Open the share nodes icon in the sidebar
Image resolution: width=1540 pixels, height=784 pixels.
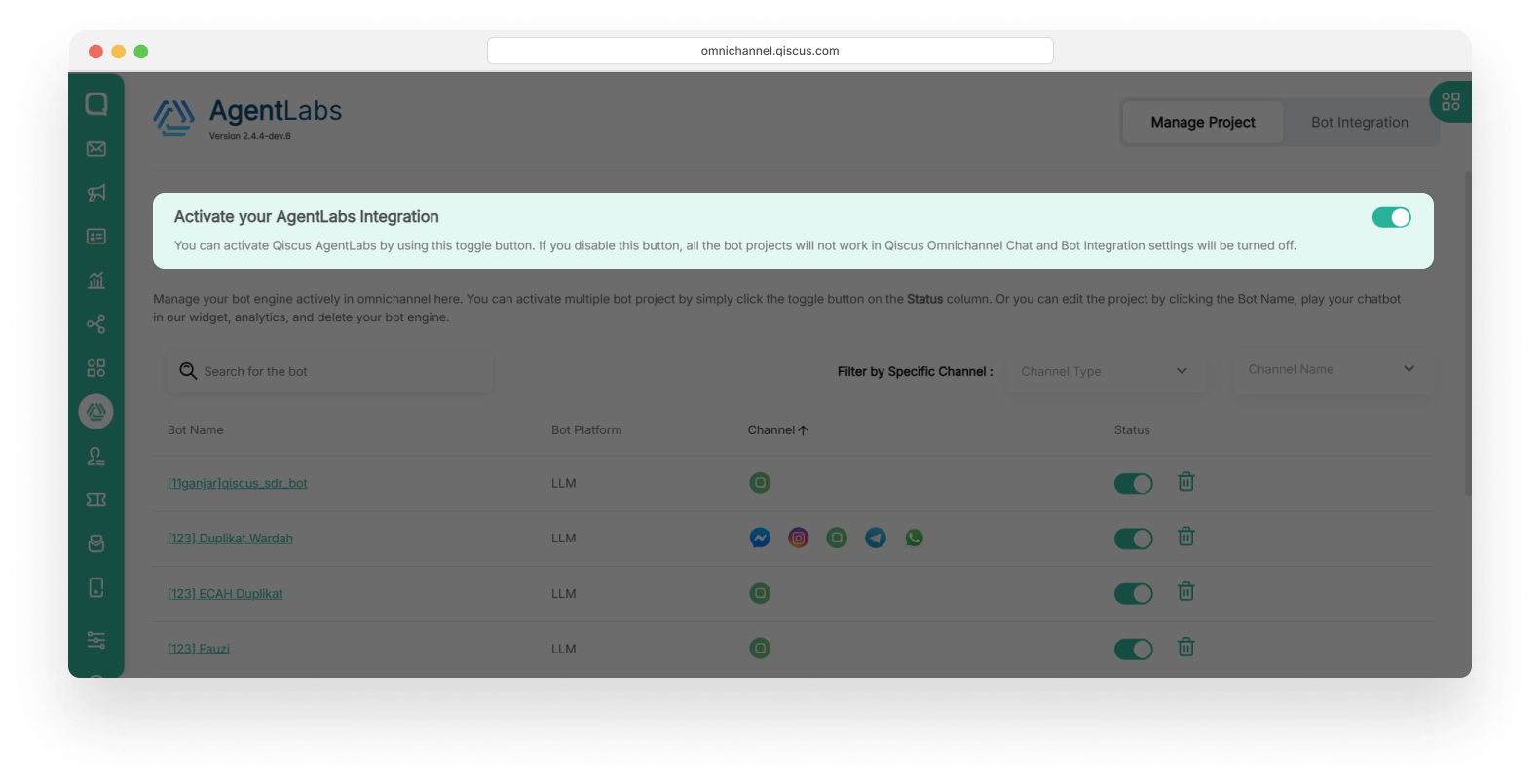(96, 324)
